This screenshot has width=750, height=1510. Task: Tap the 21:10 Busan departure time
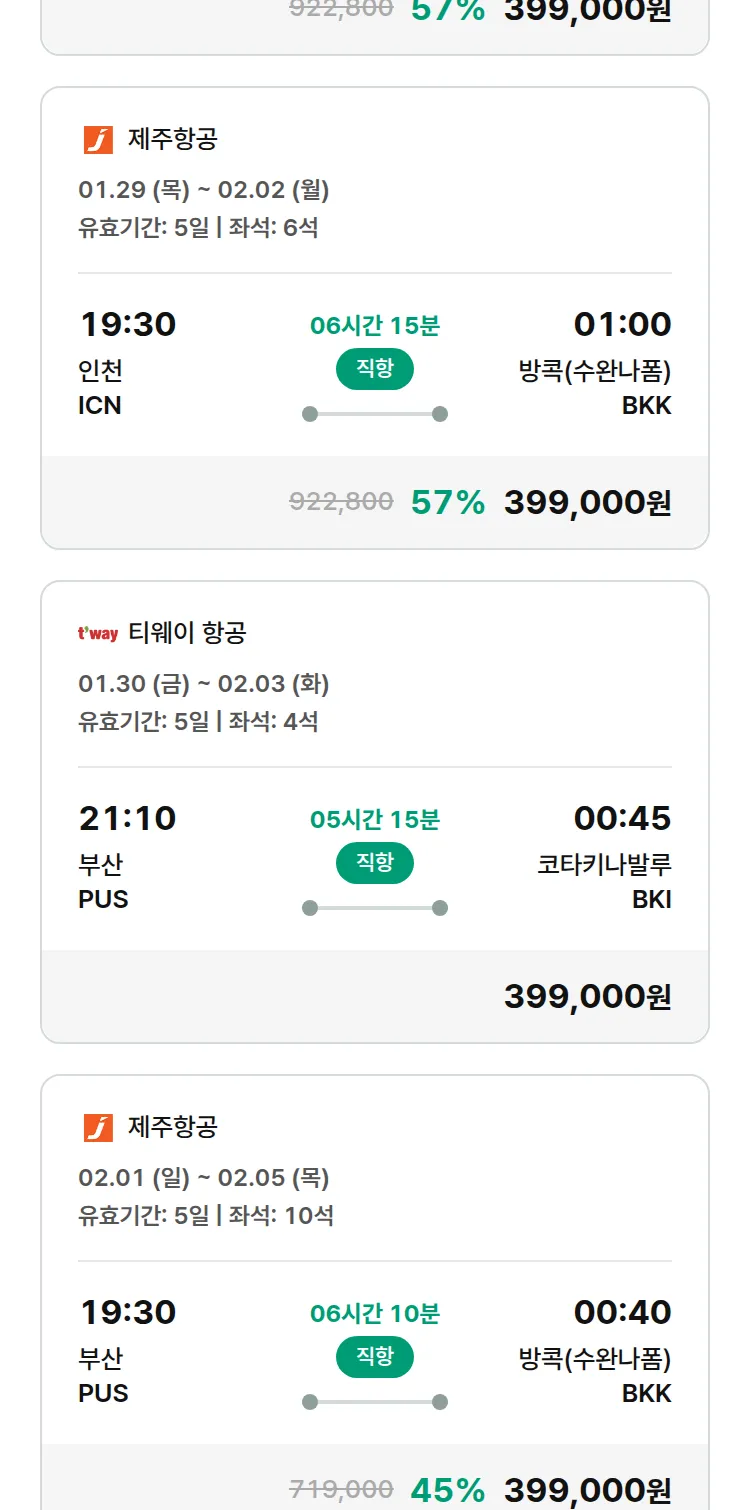[x=128, y=819]
